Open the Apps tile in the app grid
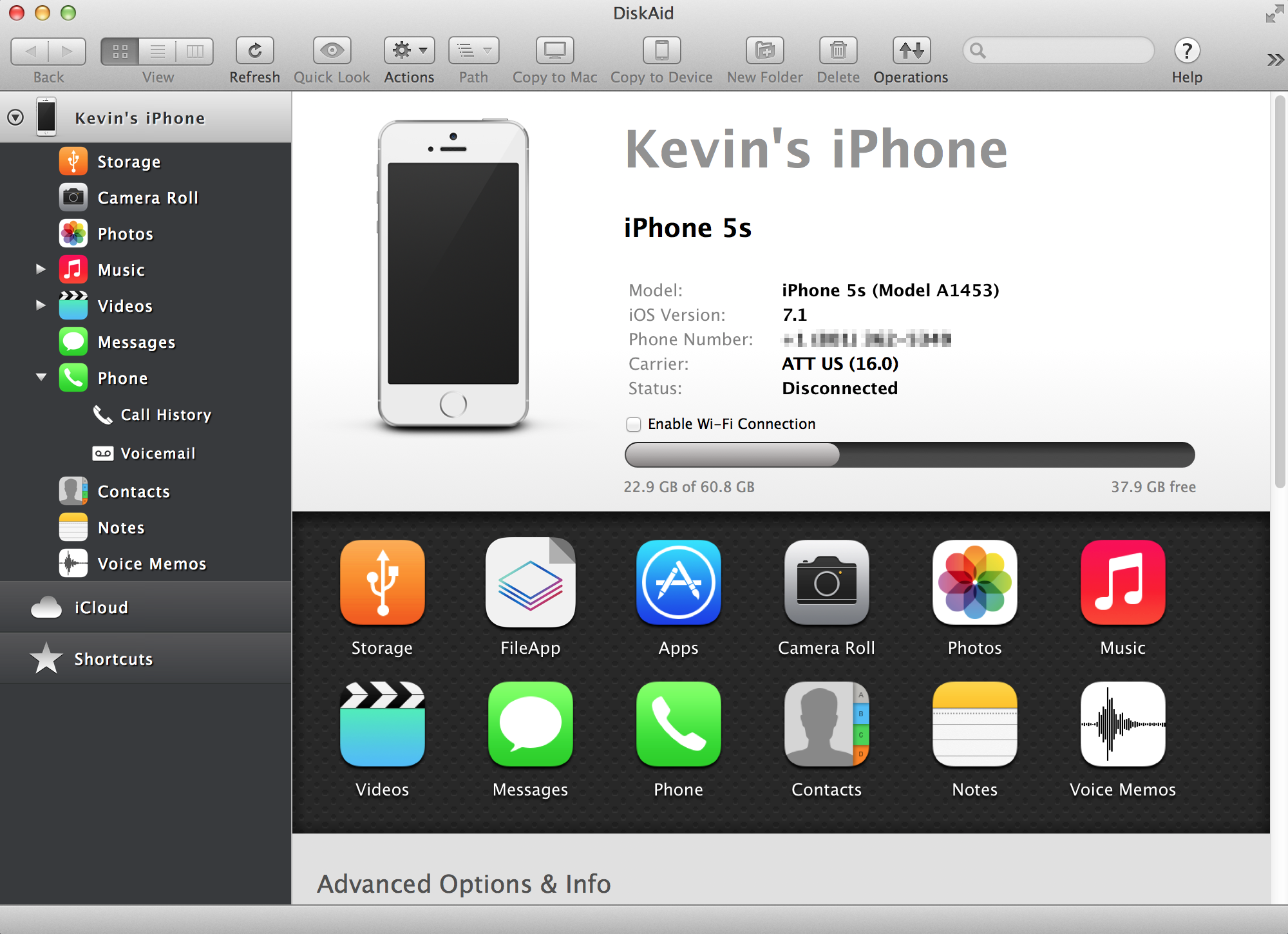 pos(678,582)
